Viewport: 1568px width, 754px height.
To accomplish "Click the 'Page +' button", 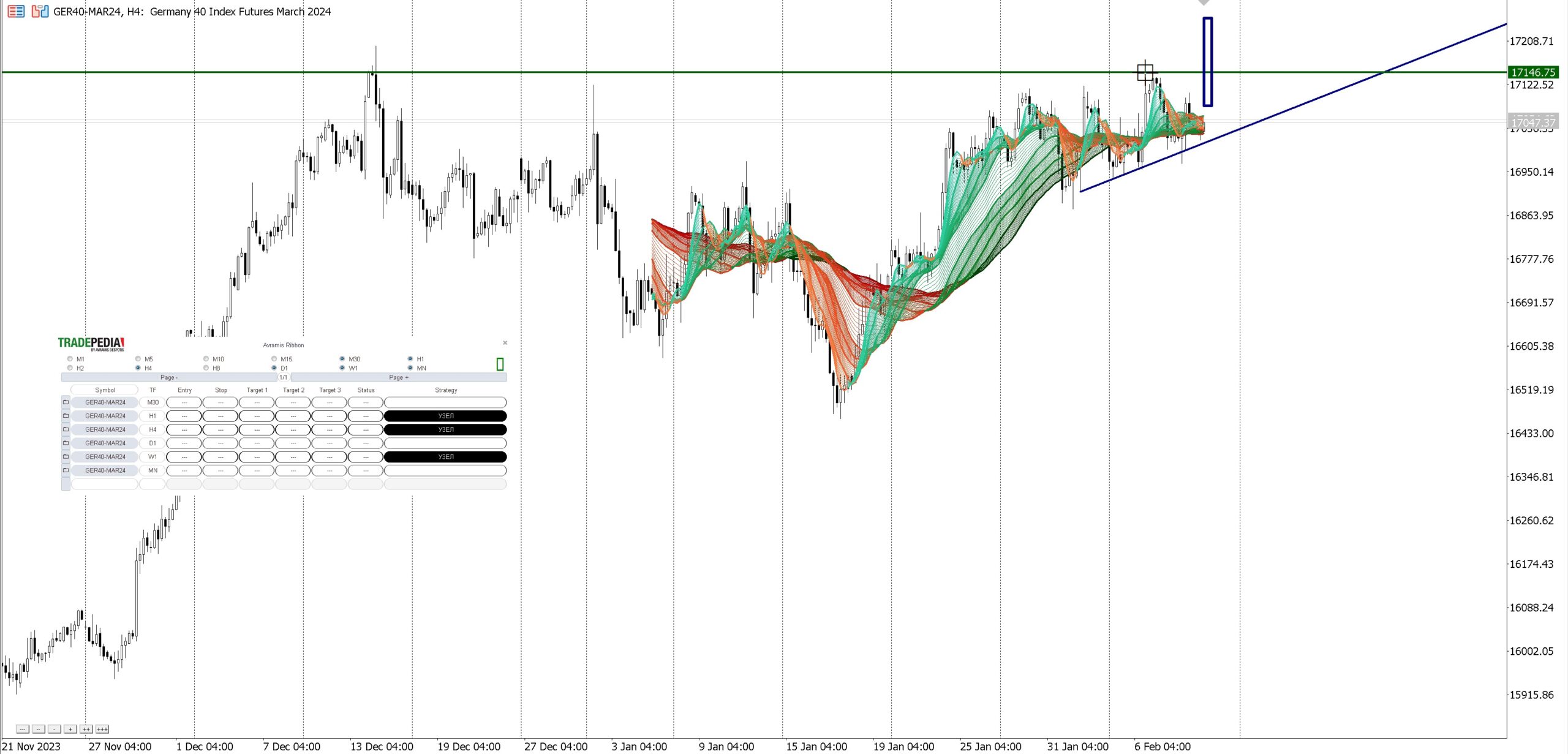I will [398, 377].
